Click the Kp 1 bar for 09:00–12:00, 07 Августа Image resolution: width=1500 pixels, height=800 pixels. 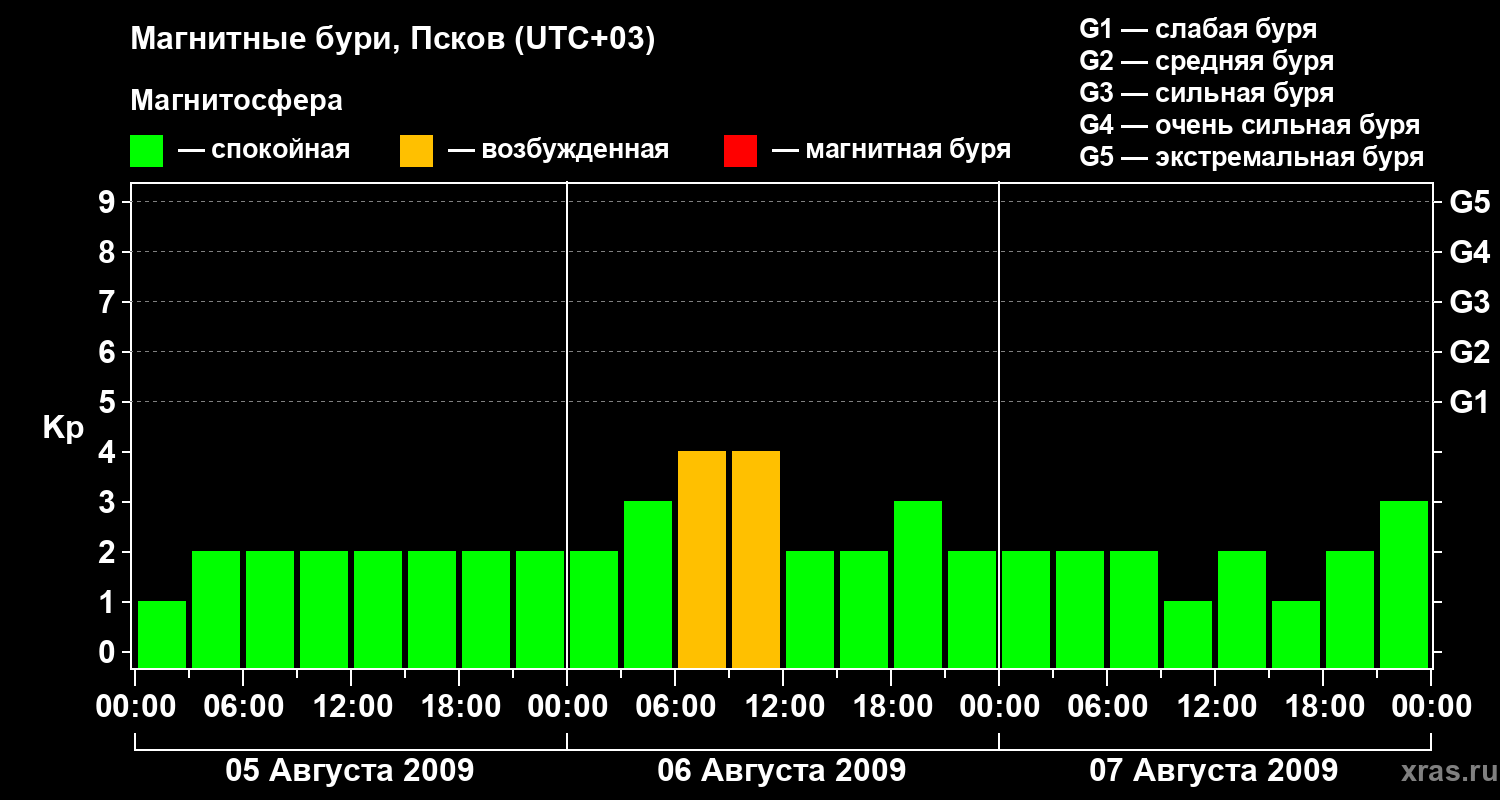[x=1188, y=634]
